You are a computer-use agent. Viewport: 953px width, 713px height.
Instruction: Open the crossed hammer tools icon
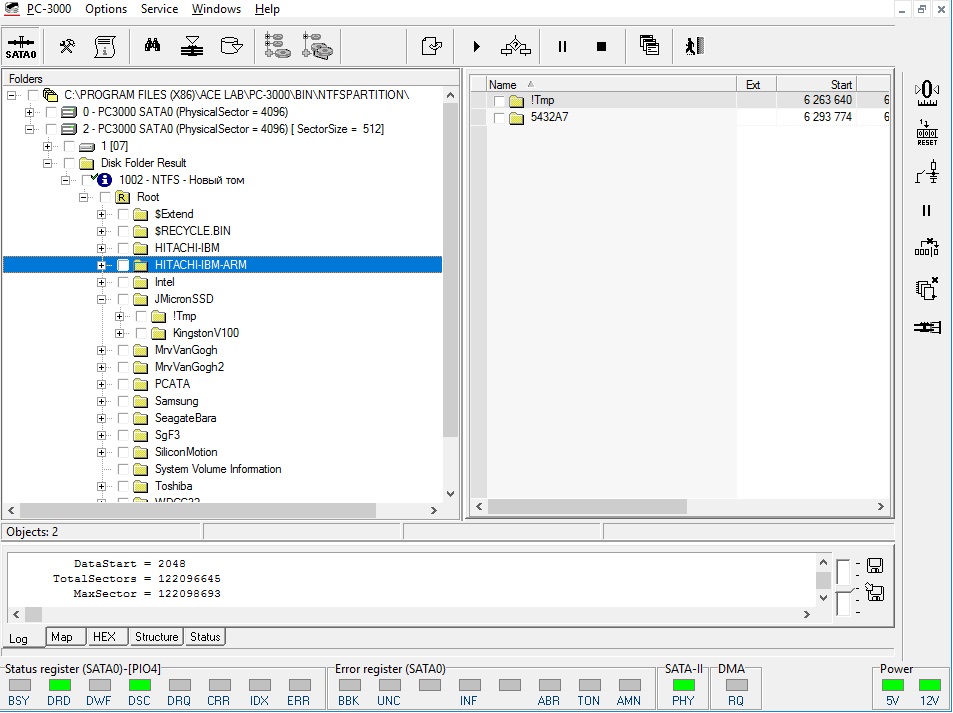coord(68,46)
